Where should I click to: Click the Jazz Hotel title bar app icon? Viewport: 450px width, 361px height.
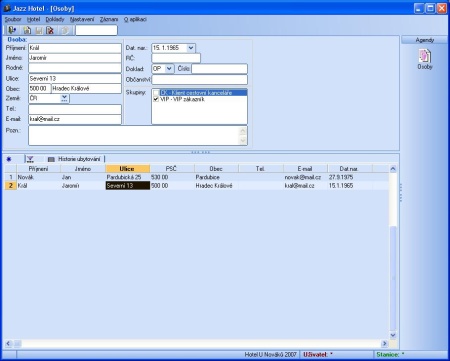7,8
